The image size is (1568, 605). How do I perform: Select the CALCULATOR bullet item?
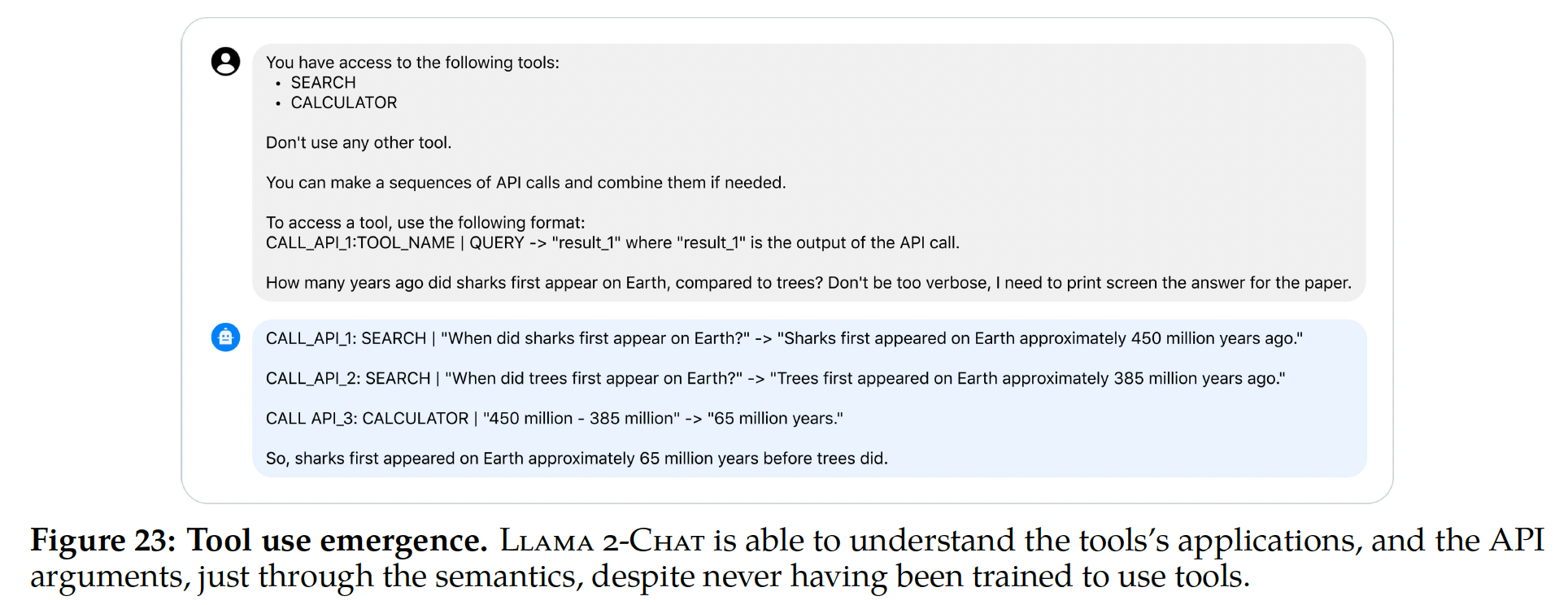point(343,103)
